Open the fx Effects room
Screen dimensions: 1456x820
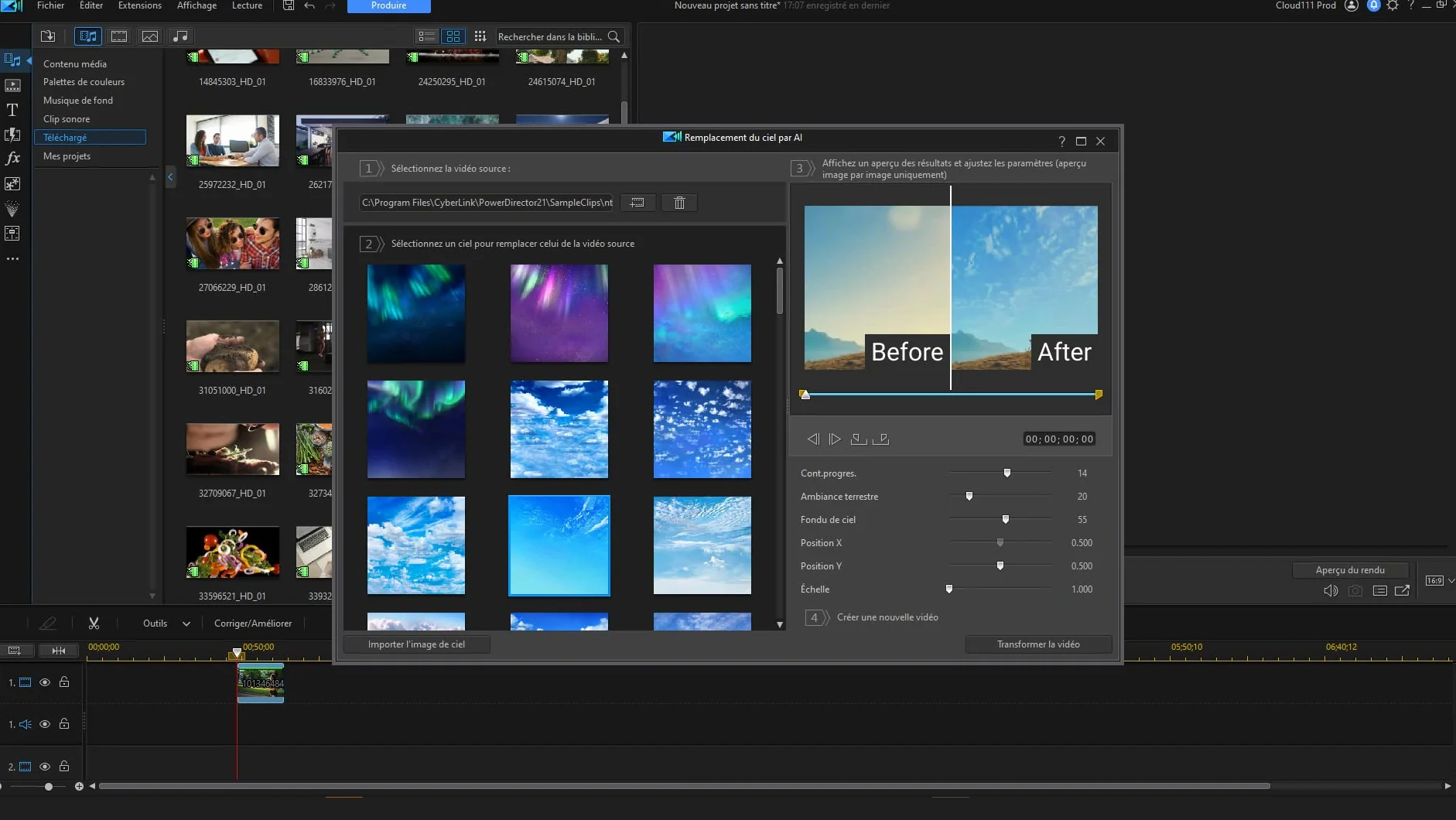point(12,159)
